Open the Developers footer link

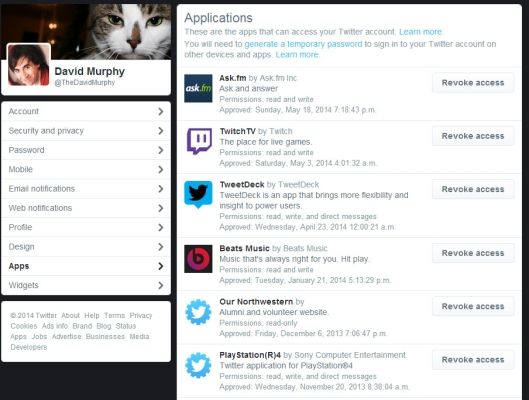[29, 347]
